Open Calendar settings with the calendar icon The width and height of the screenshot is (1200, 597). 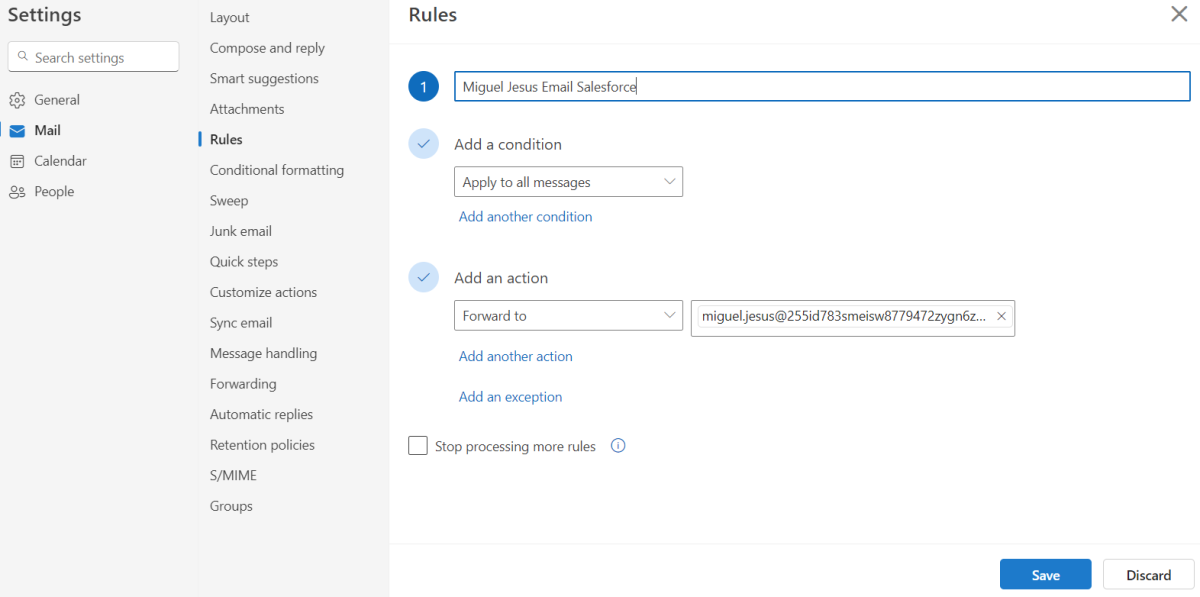point(18,160)
